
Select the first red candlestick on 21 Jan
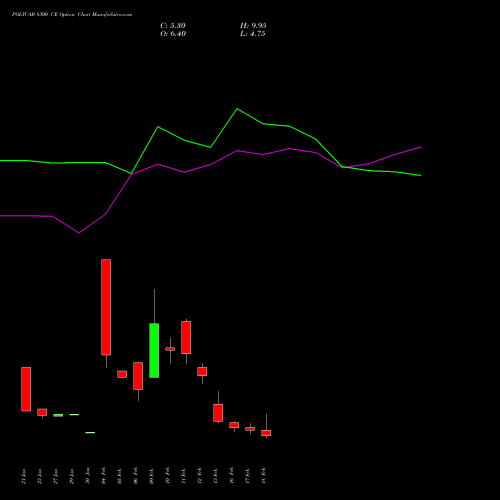coord(26,389)
